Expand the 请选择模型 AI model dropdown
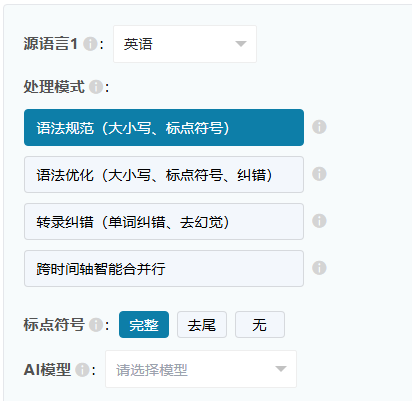Screen dimensions: 412x401 [201, 369]
